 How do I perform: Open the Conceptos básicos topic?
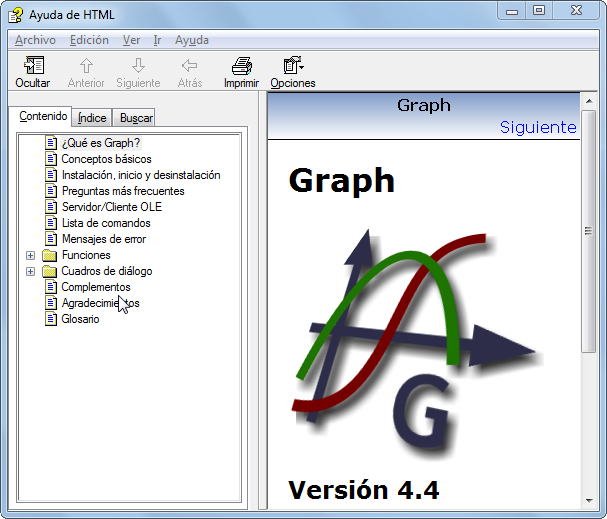(x=106, y=159)
